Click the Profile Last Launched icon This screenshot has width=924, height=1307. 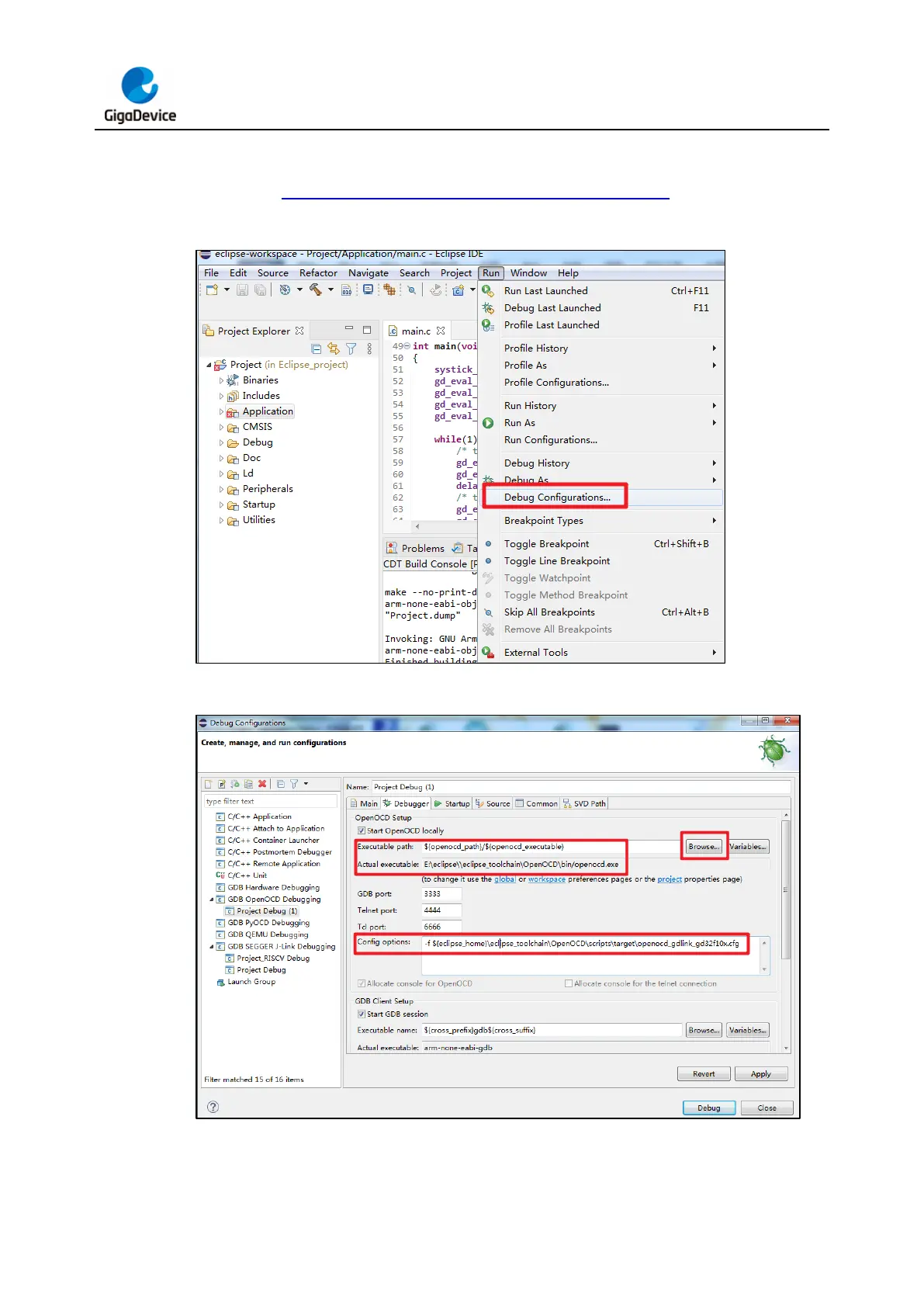[x=488, y=325]
